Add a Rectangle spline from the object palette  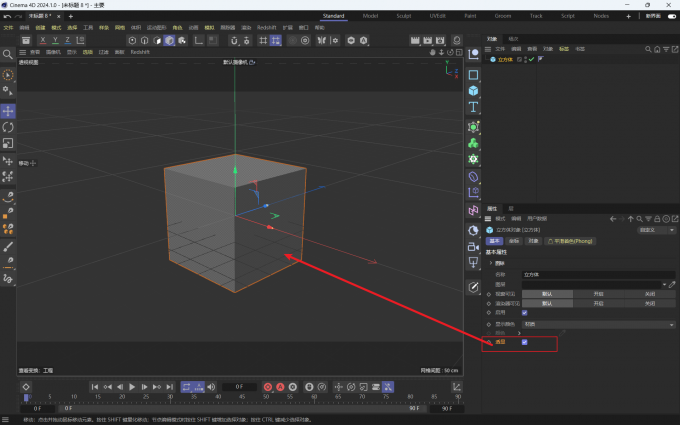(x=473, y=75)
